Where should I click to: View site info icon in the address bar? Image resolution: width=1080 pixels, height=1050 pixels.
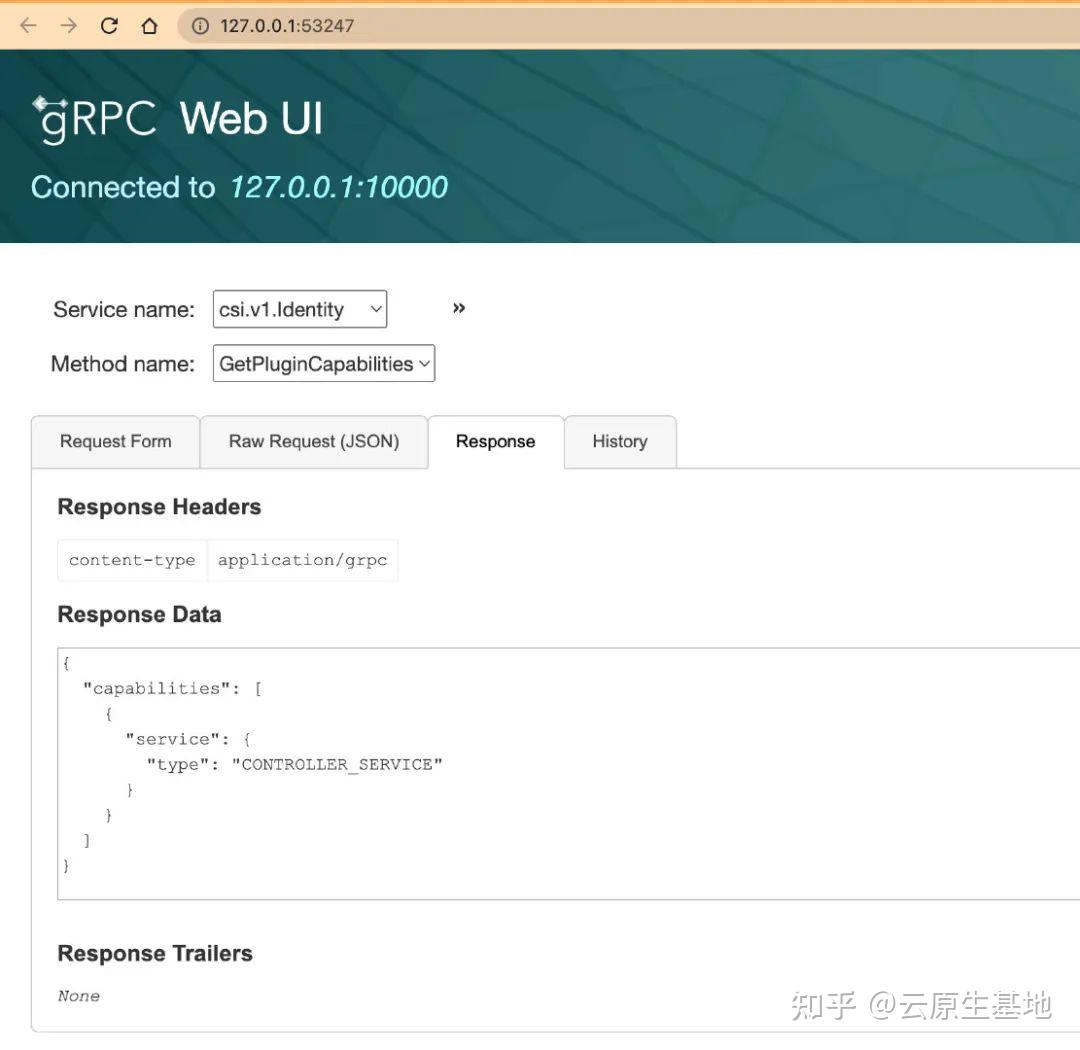click(200, 26)
